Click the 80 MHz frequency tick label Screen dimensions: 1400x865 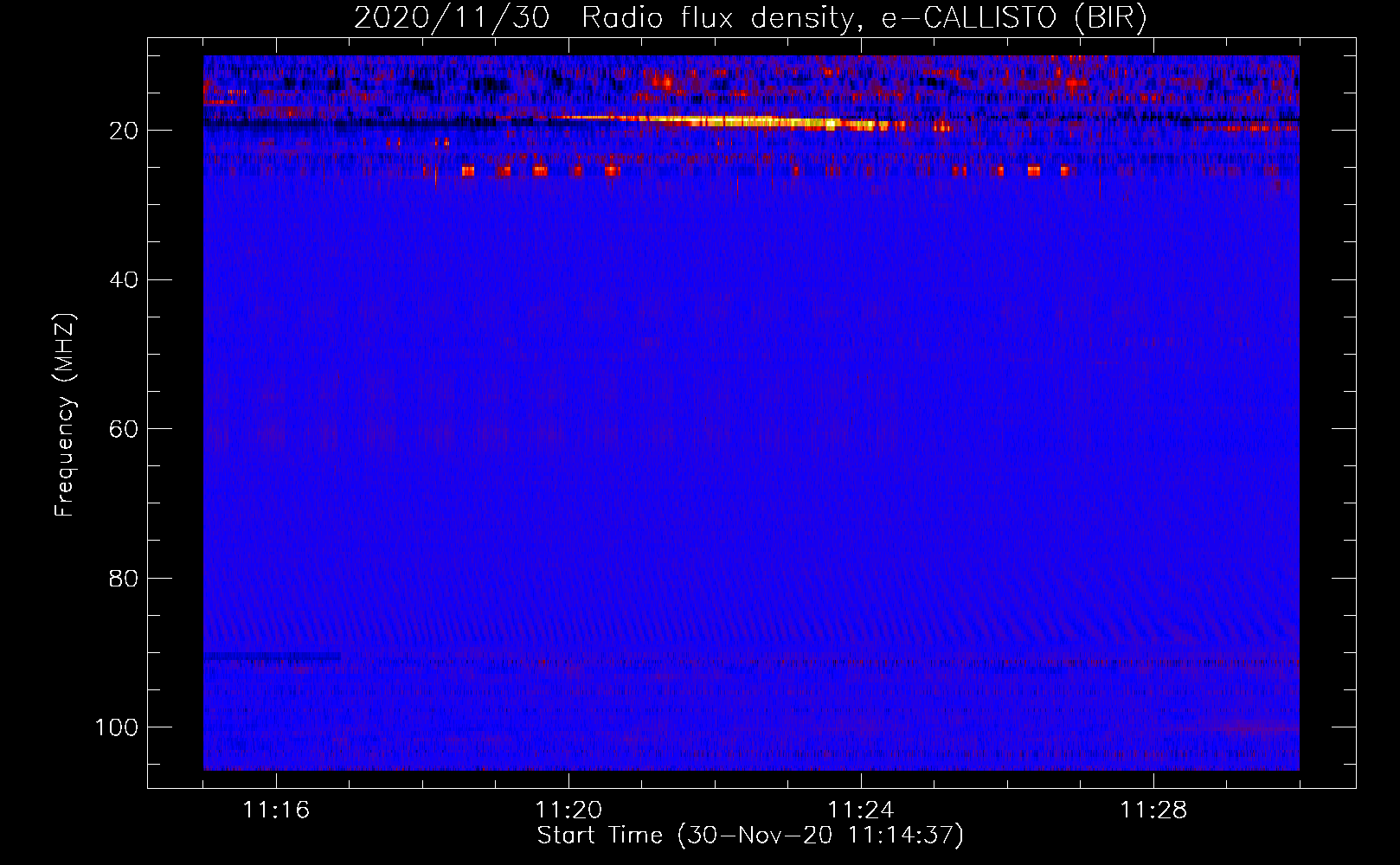(x=124, y=579)
